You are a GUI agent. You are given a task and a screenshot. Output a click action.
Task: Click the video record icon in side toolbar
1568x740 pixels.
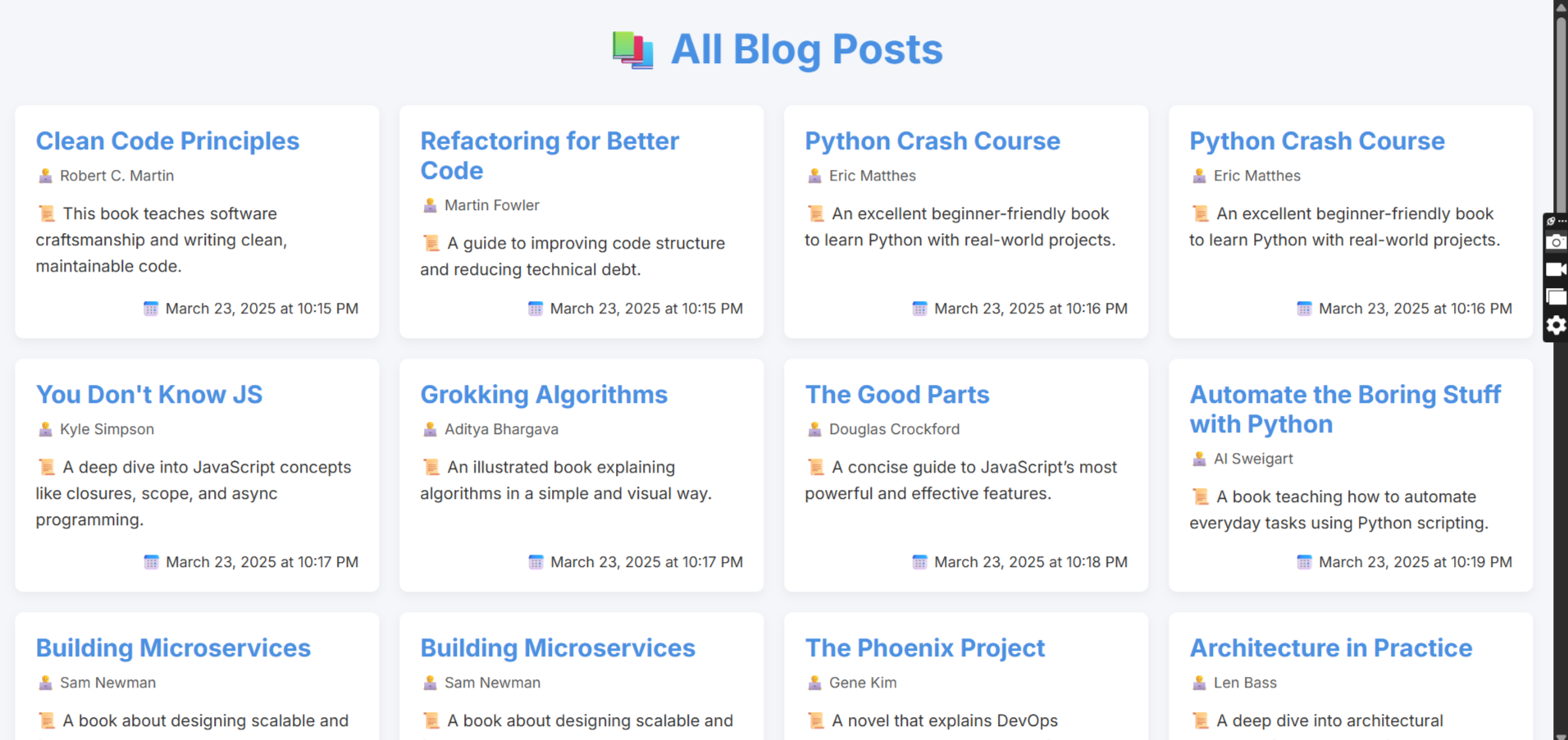coord(1556,269)
